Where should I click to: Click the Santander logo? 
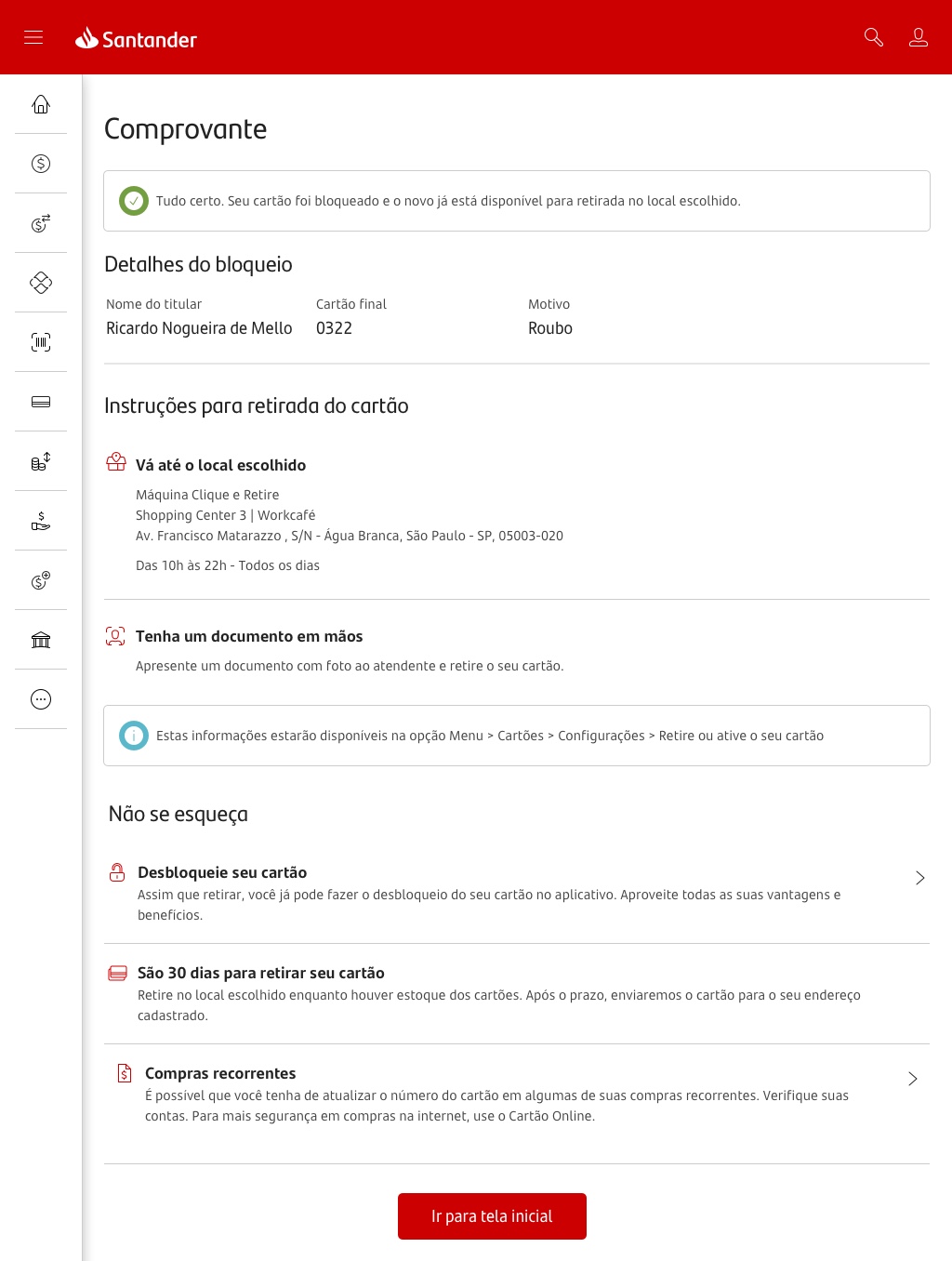137,38
